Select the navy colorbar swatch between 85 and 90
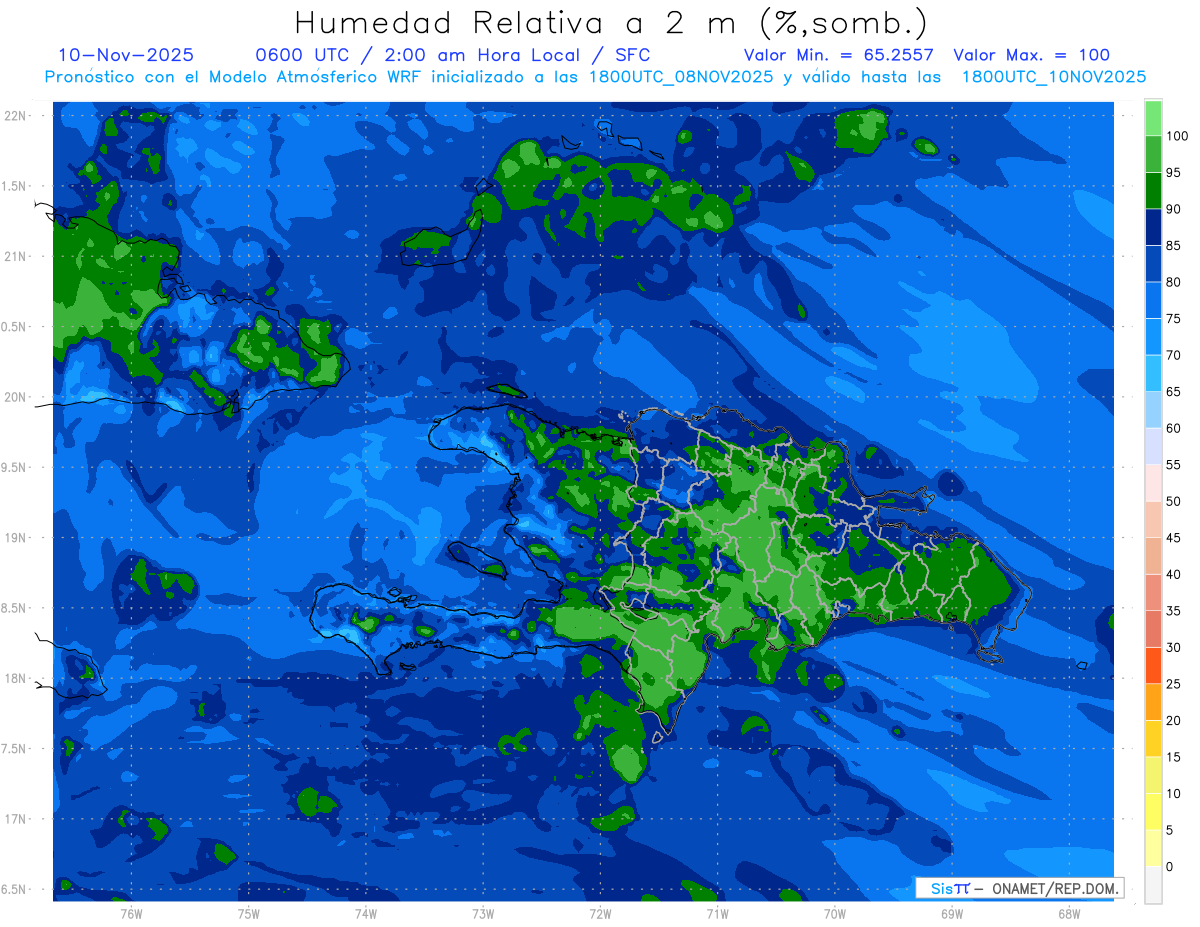The height and width of the screenshot is (927, 1200). [1153, 227]
